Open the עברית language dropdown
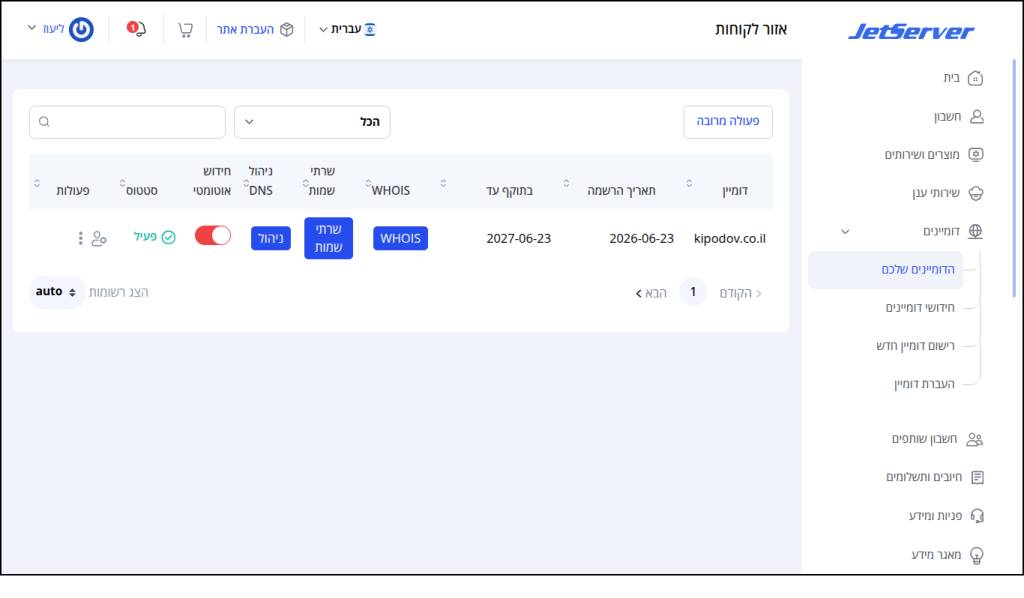Viewport: 1024px width, 598px height. 346,29
